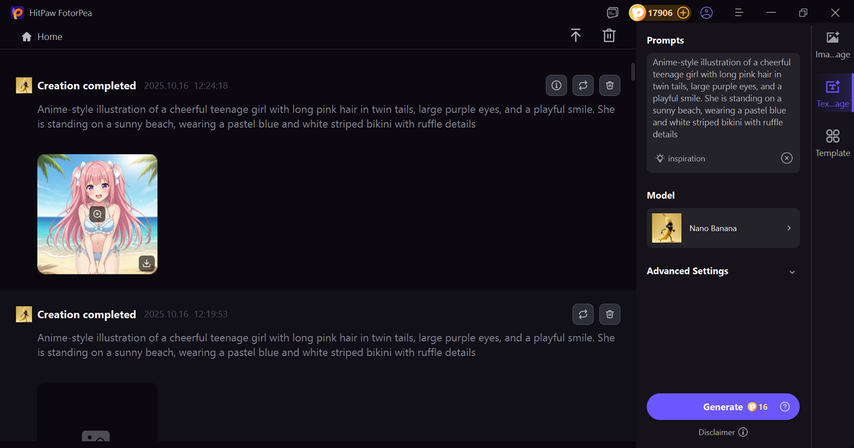
Task: Clear the prompt with the X icon
Action: [x=786, y=158]
